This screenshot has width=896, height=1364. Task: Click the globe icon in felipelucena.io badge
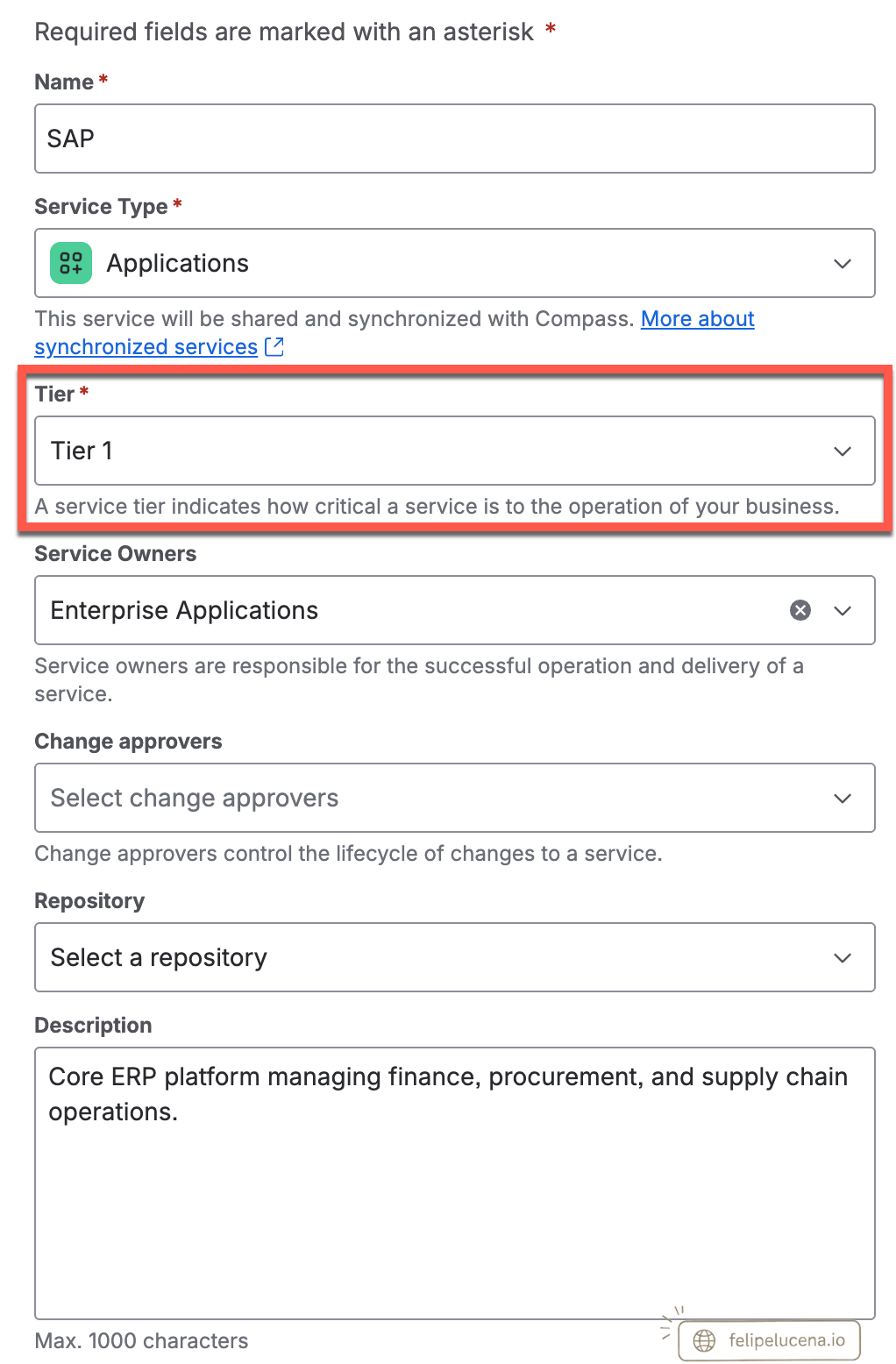click(704, 1340)
